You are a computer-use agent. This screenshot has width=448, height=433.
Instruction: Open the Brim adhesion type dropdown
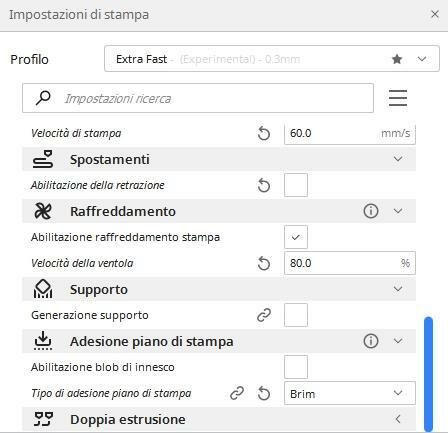point(350,393)
